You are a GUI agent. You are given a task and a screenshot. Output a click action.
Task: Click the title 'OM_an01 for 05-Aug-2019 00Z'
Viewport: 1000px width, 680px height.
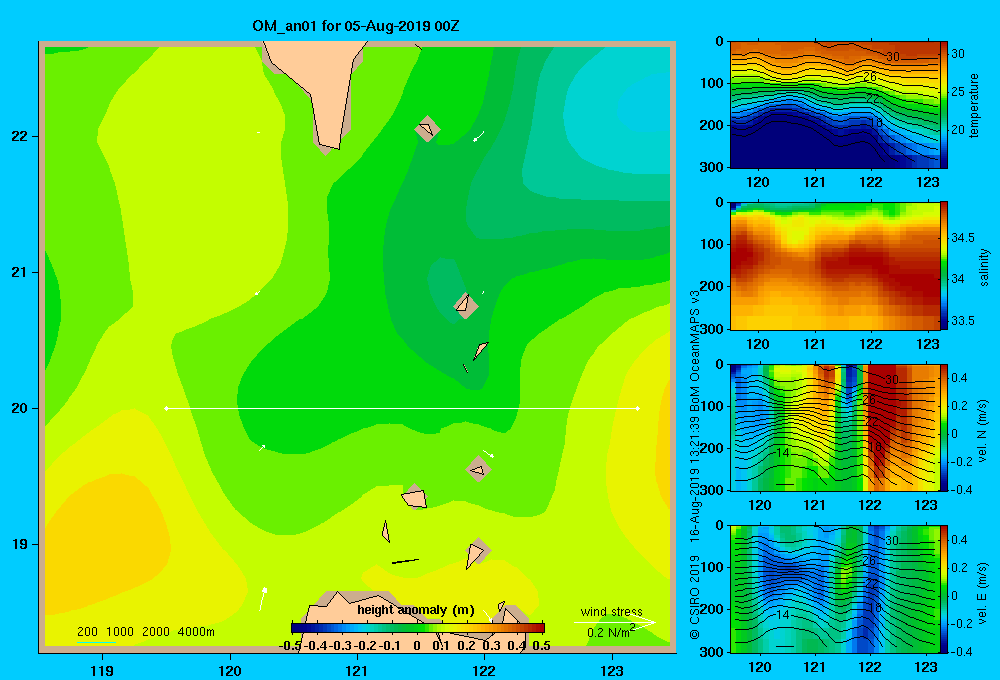tap(356, 26)
